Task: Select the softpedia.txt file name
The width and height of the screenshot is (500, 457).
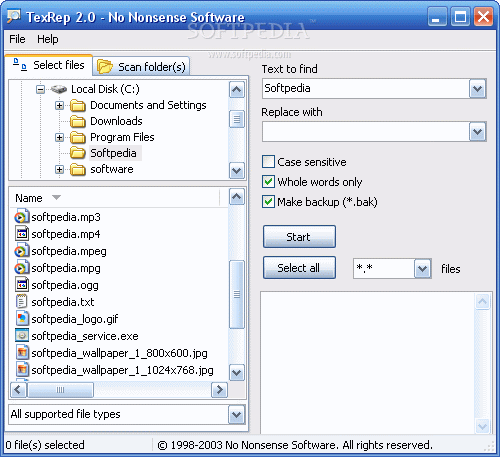Action: click(63, 302)
